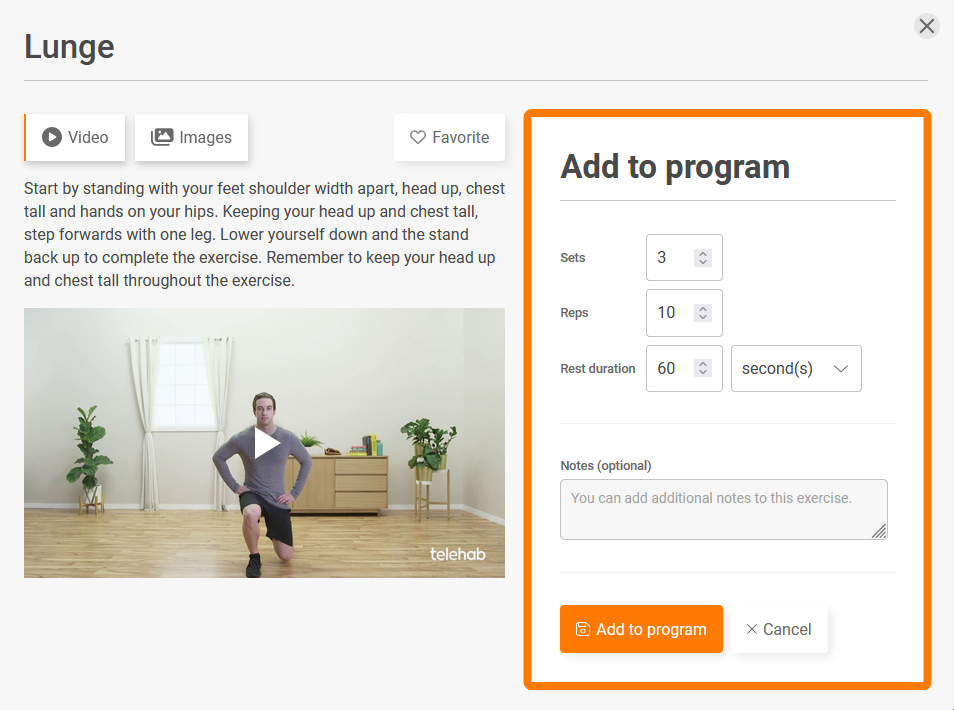Decrease Reps using the down stepper arrow
This screenshot has width=954, height=710.
click(x=703, y=318)
